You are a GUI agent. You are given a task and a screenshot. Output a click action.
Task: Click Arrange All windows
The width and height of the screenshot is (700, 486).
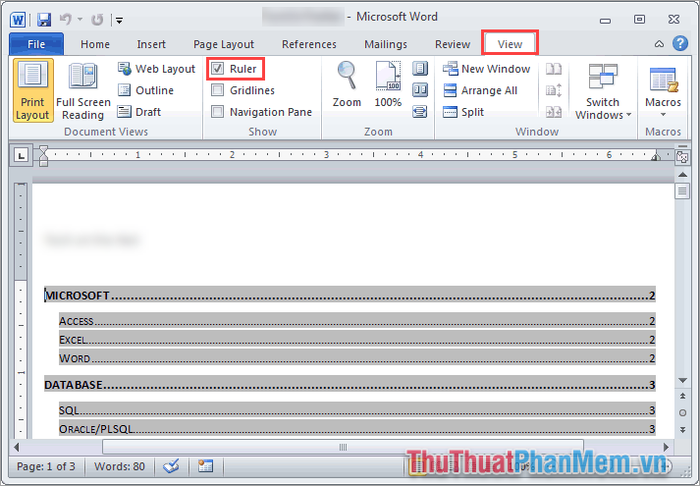pos(480,90)
